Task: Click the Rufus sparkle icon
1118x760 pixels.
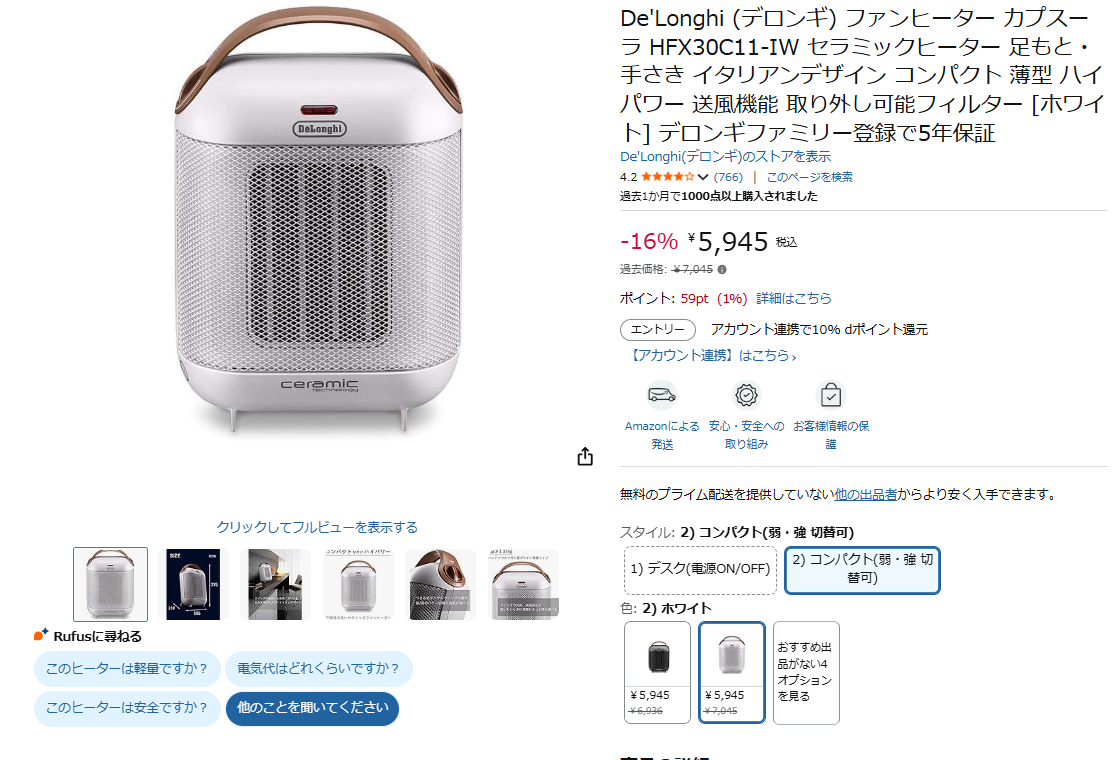Action: [x=41, y=635]
